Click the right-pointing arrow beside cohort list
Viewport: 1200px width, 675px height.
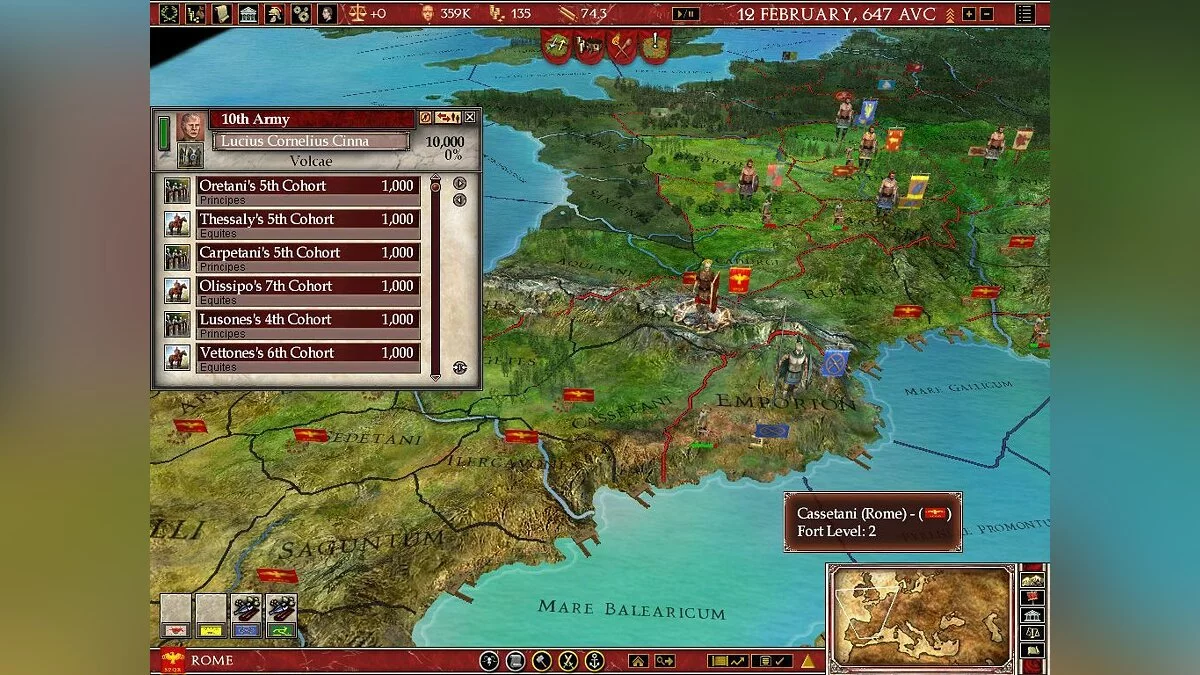click(459, 183)
